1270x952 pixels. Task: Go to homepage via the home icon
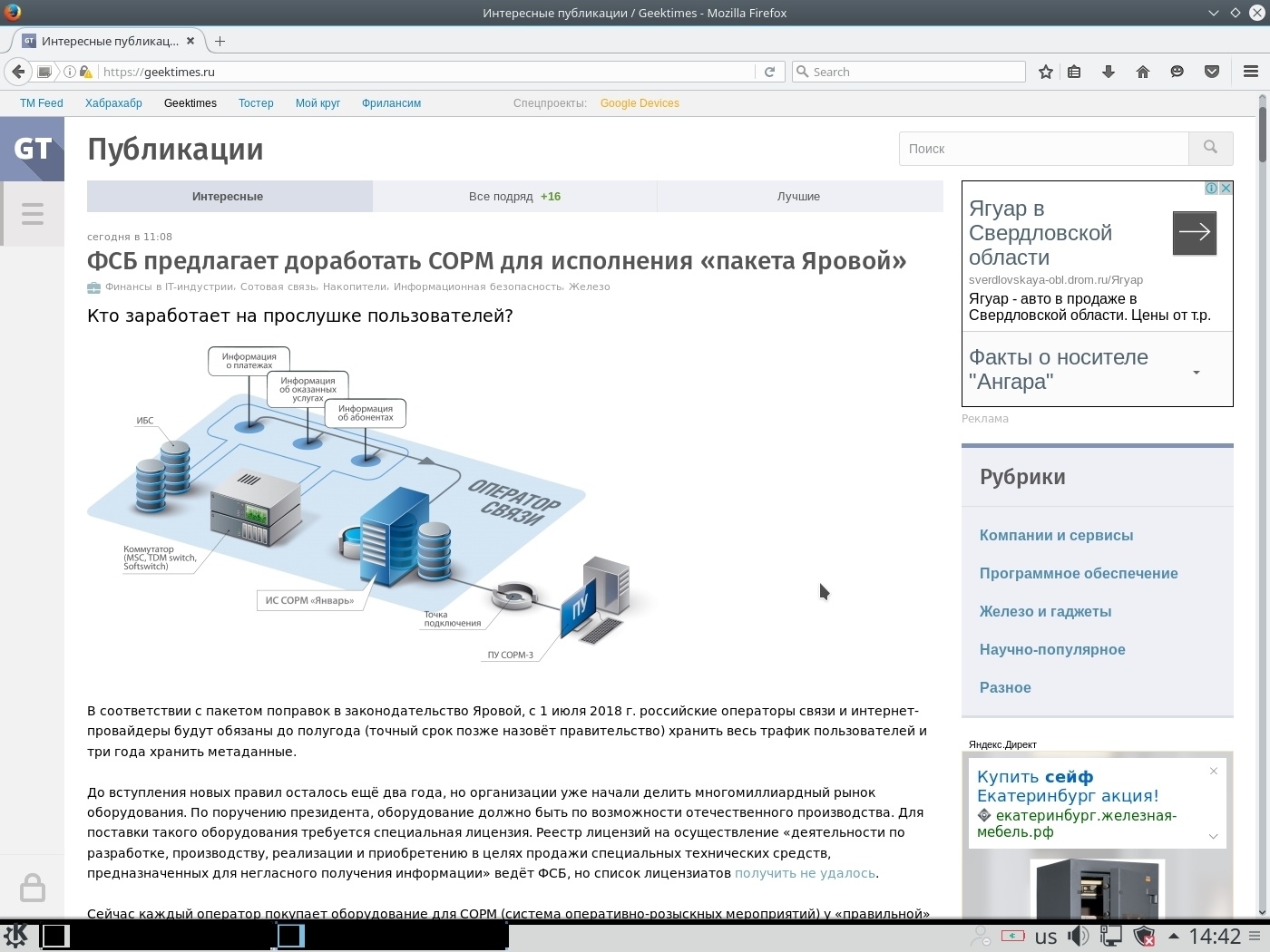[1143, 72]
